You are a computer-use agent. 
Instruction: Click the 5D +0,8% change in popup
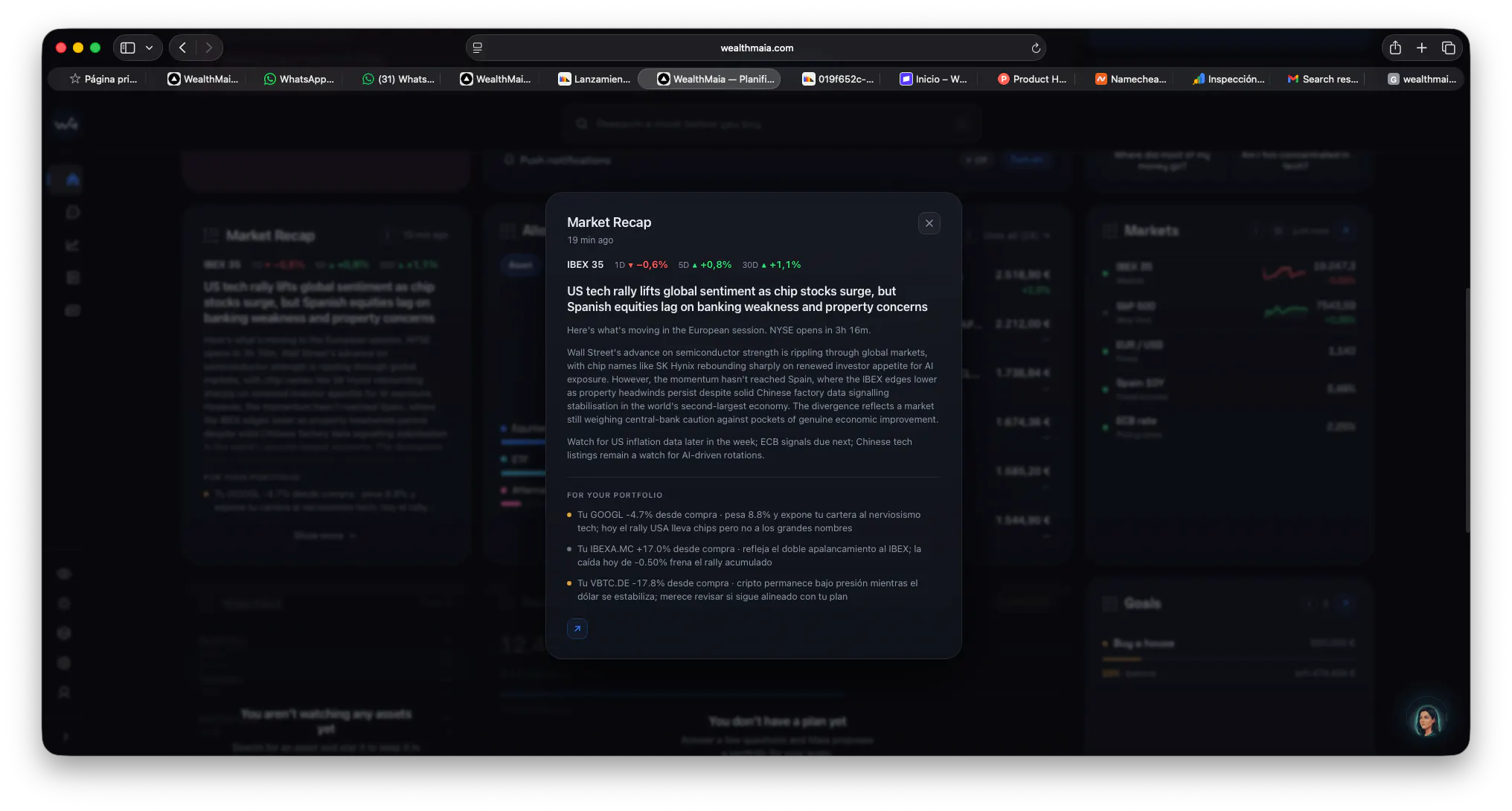[x=705, y=265]
